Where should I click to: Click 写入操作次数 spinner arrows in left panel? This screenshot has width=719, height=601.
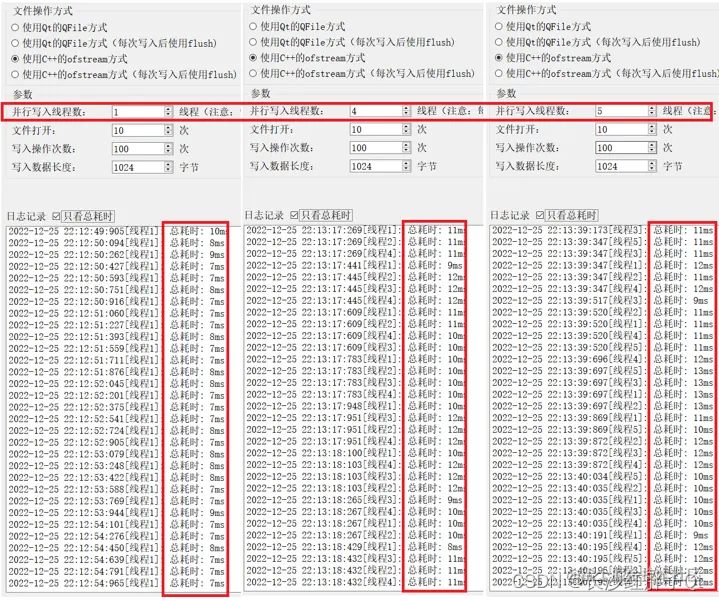(x=168, y=149)
